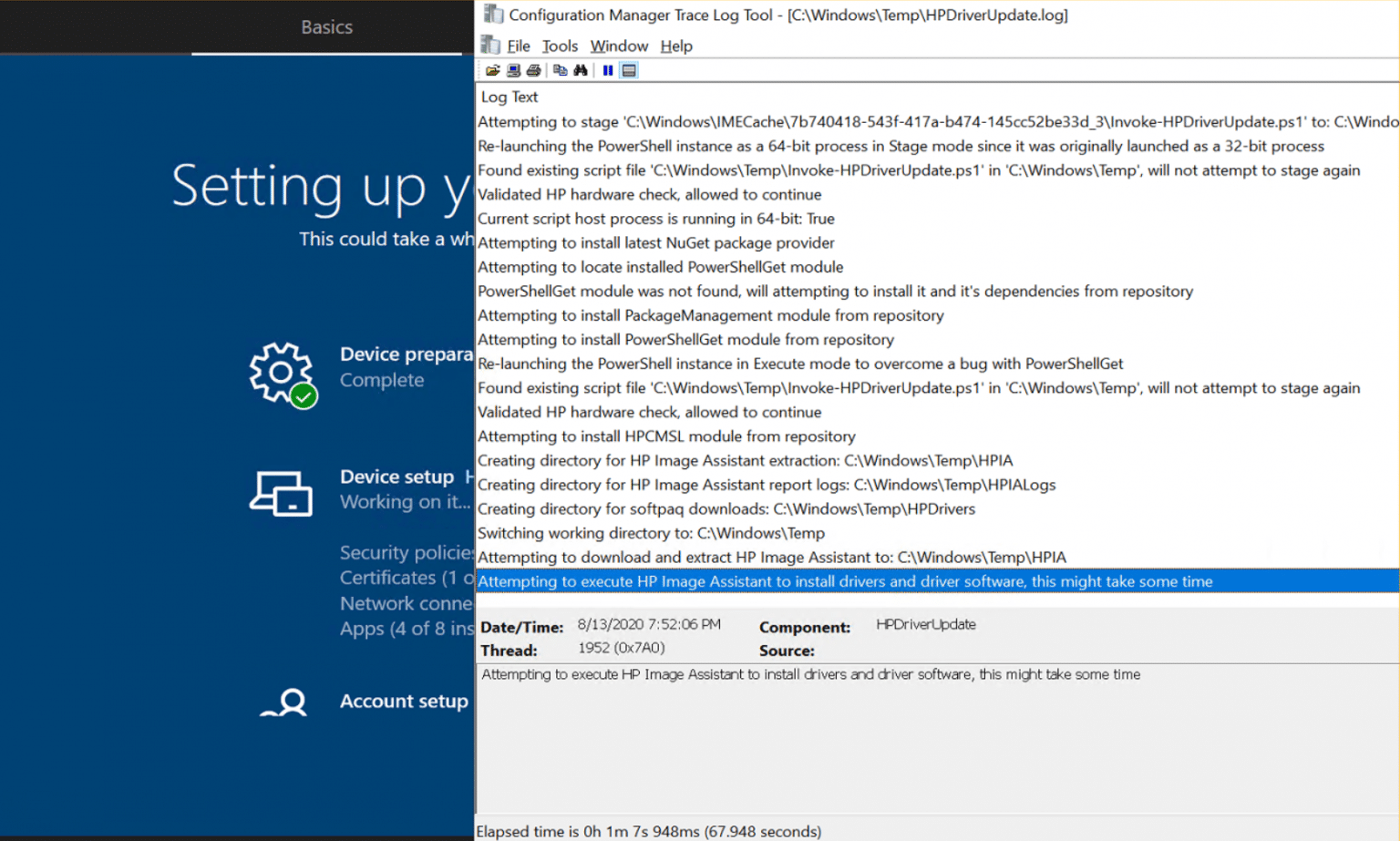1400x841 pixels.
Task: Open the Help menu
Action: point(676,46)
